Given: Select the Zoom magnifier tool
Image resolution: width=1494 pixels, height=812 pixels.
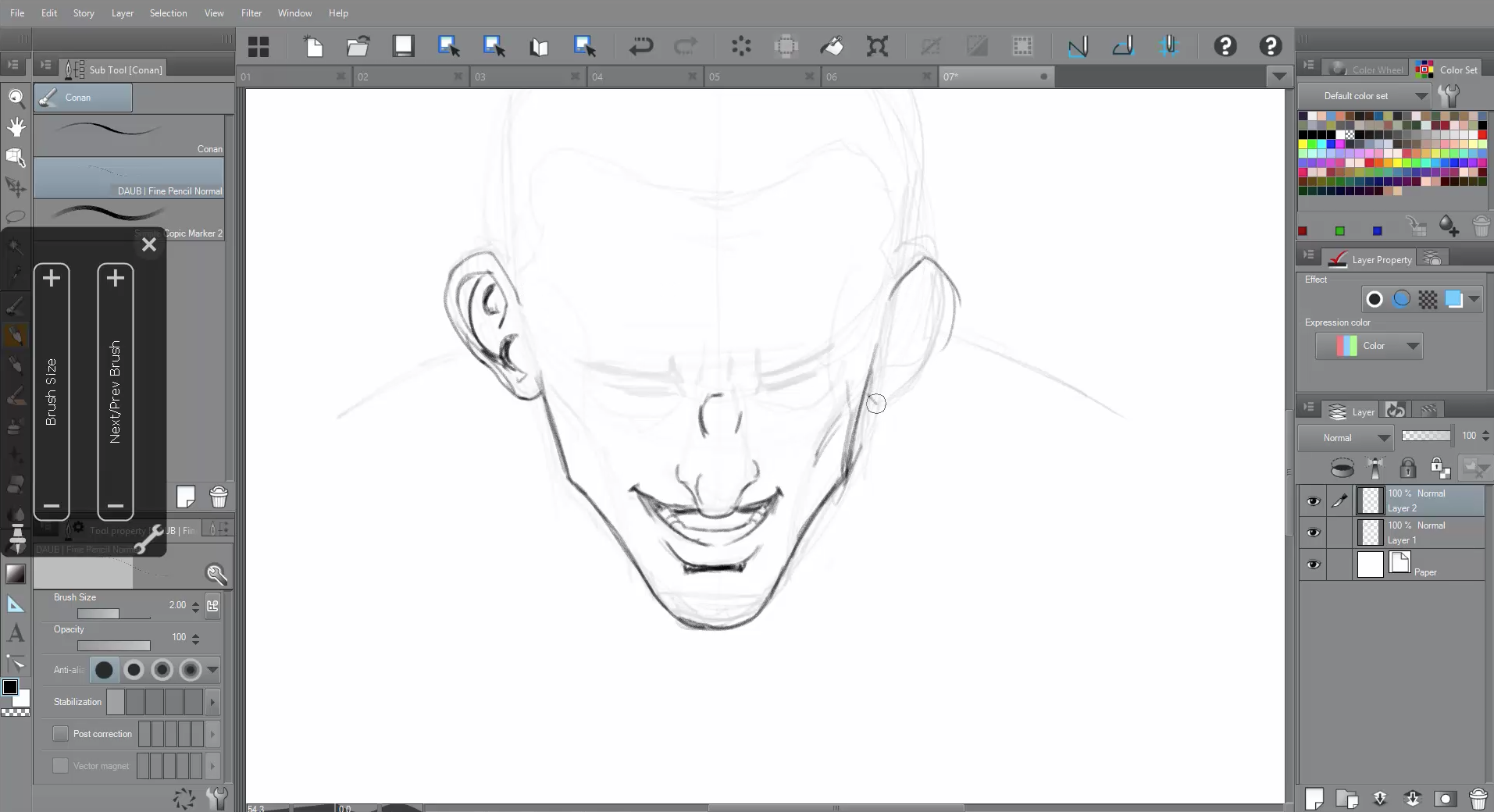Looking at the screenshot, I should pos(16,97).
